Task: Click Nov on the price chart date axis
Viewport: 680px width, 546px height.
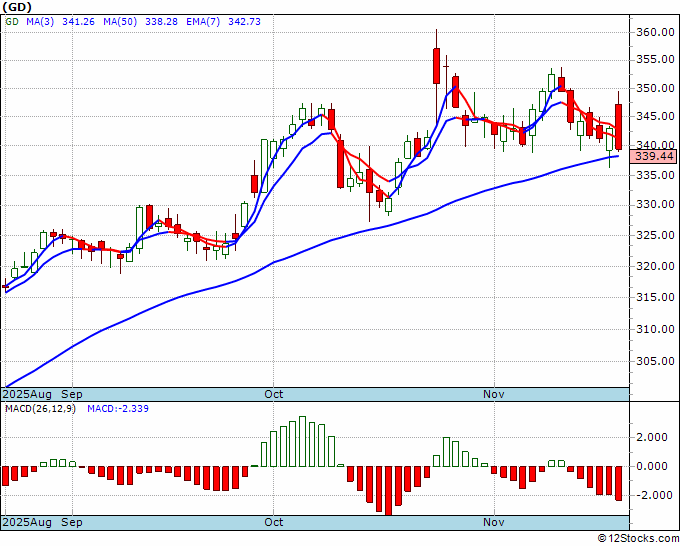Action: tap(494, 394)
